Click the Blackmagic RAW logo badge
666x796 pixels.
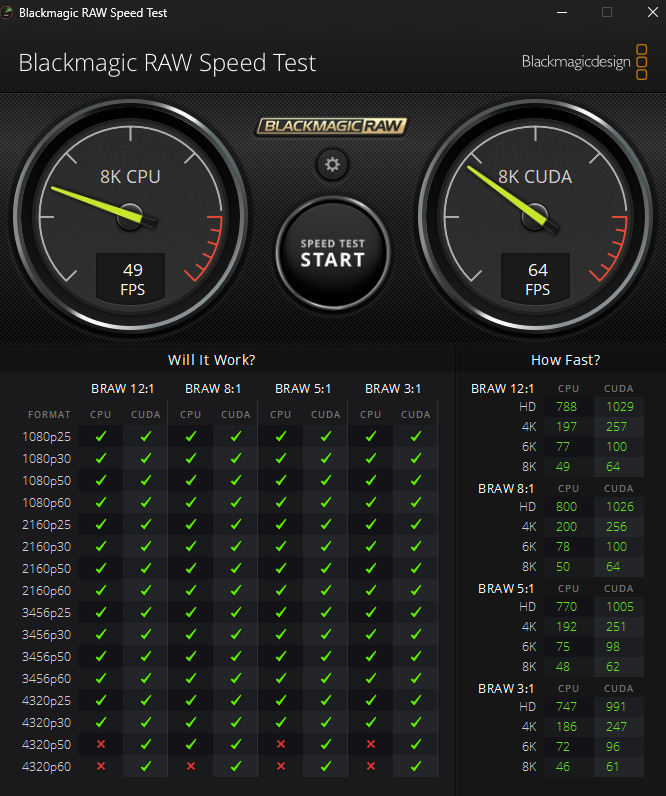(x=331, y=126)
